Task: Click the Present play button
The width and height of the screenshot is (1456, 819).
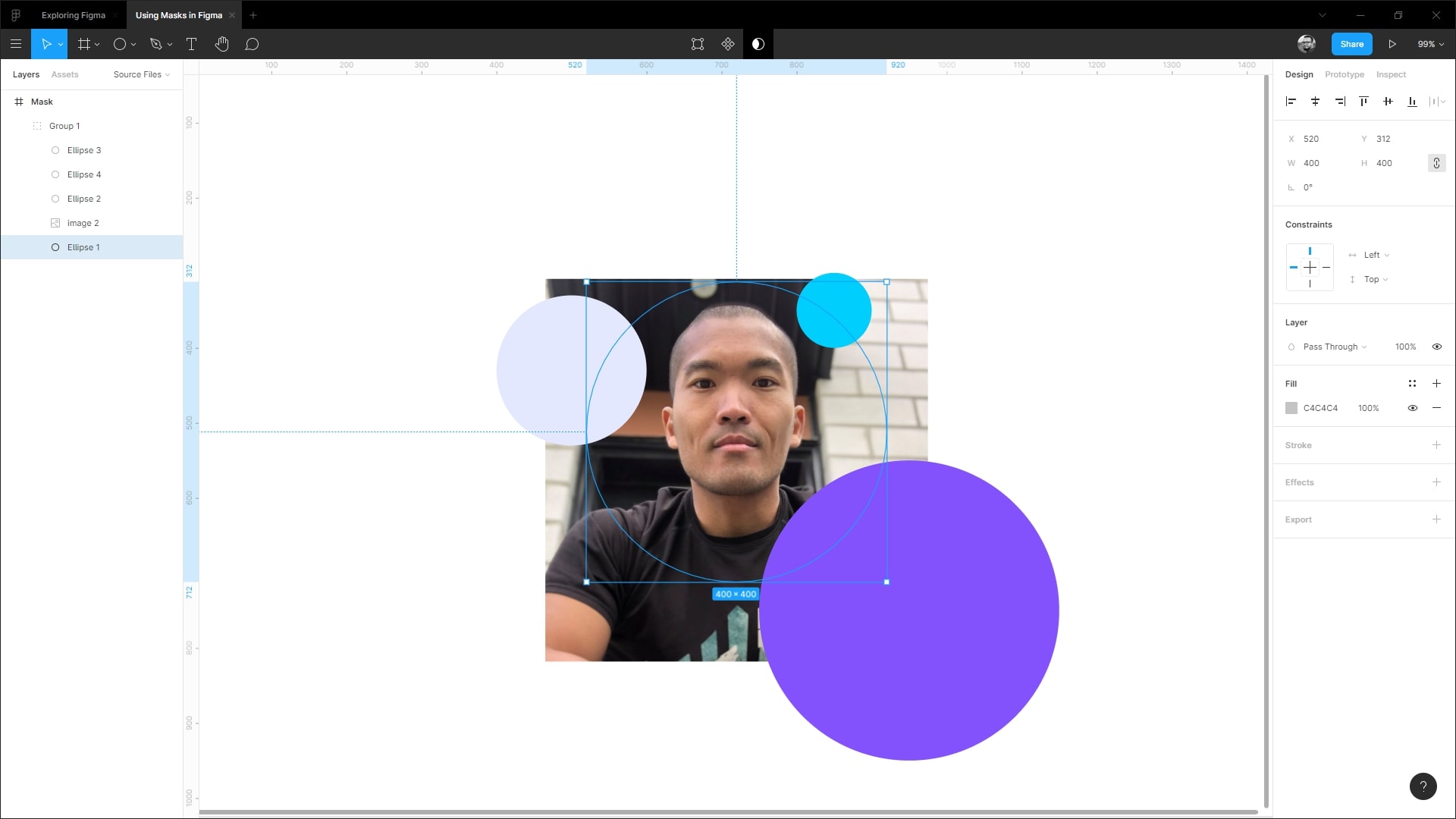Action: coord(1392,44)
